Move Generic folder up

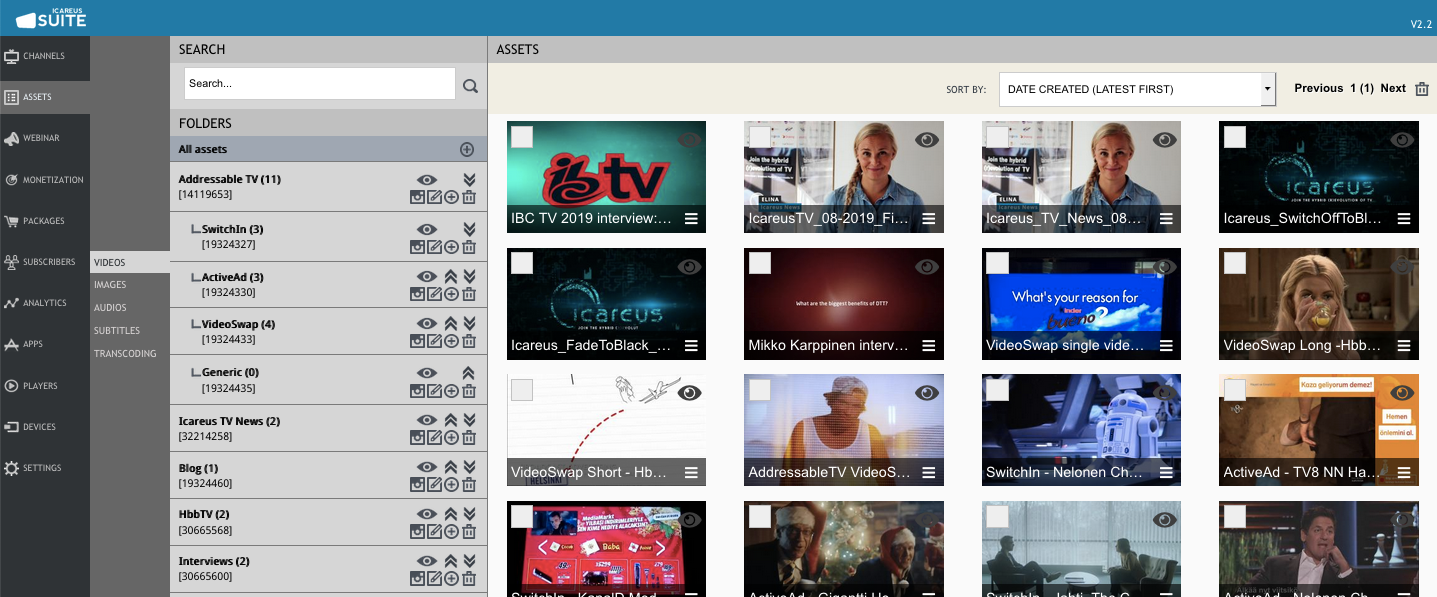pyautogui.click(x=469, y=373)
